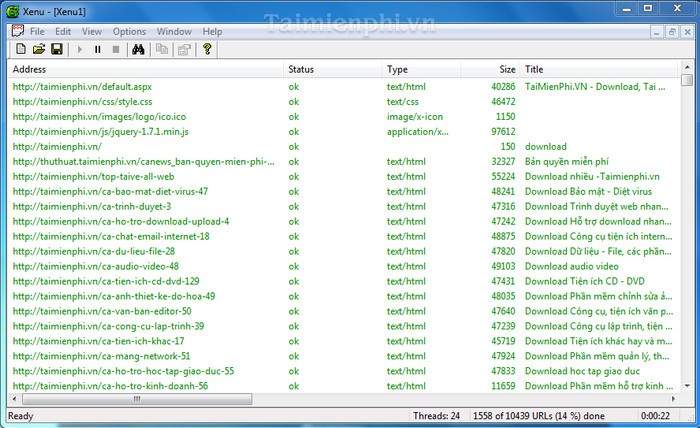Click the Properties toolbar icon
This screenshot has width=700, height=428.
[183, 49]
